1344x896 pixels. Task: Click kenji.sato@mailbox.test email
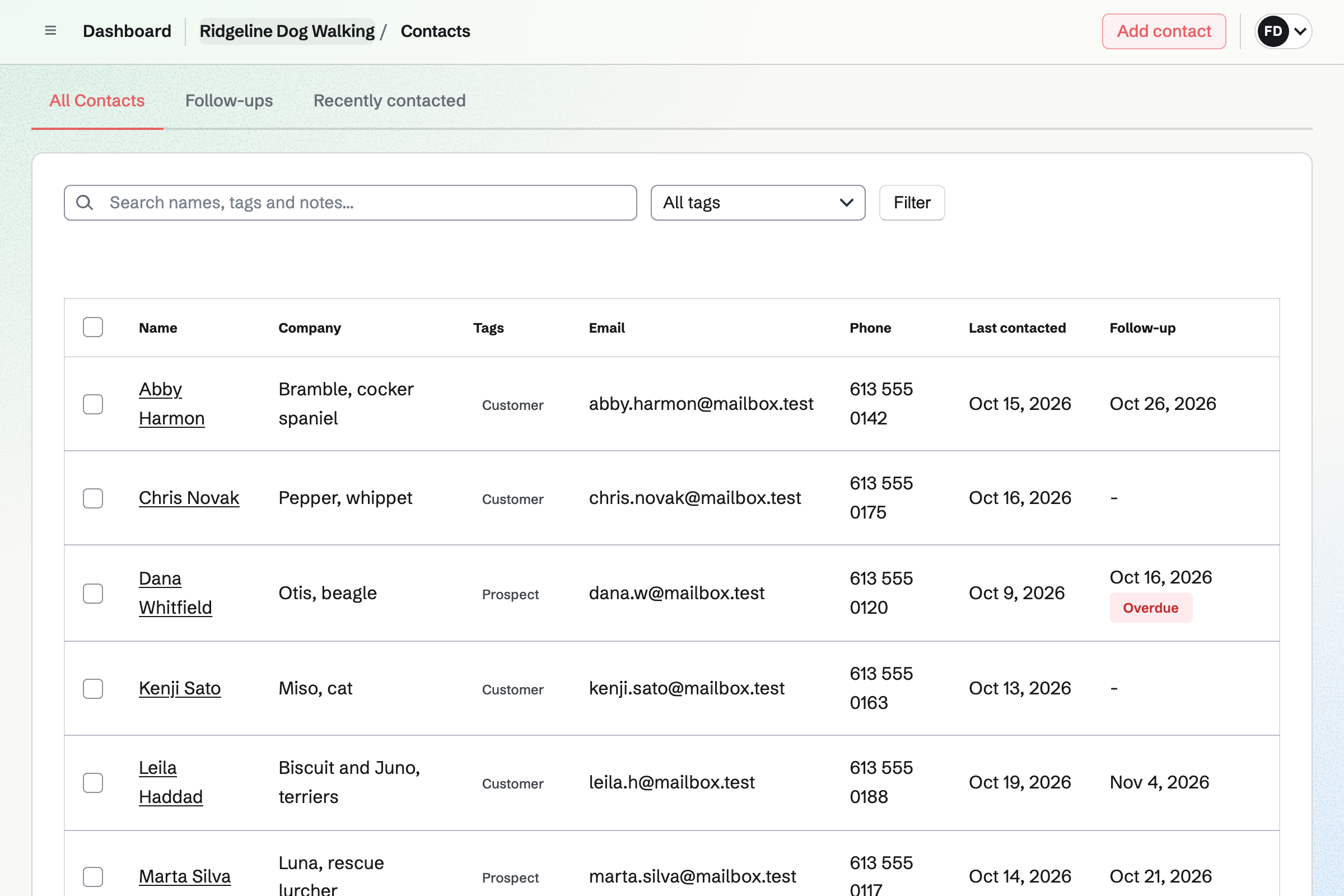tap(687, 688)
